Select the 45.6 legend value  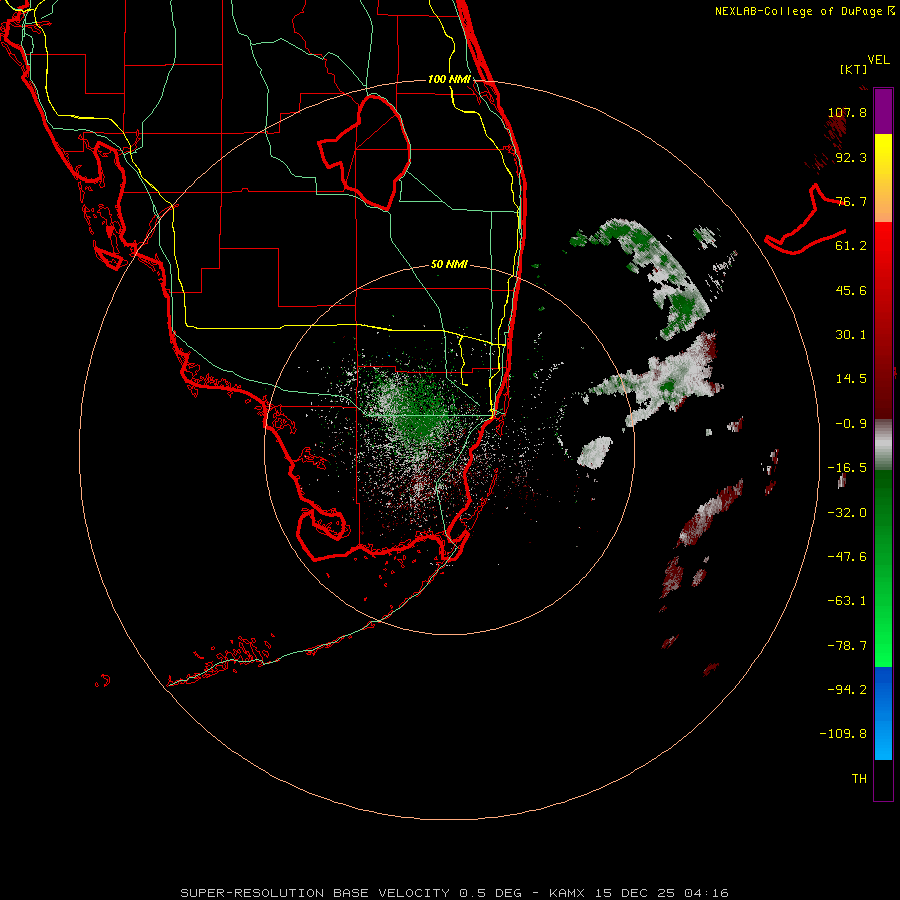pyautogui.click(x=851, y=290)
